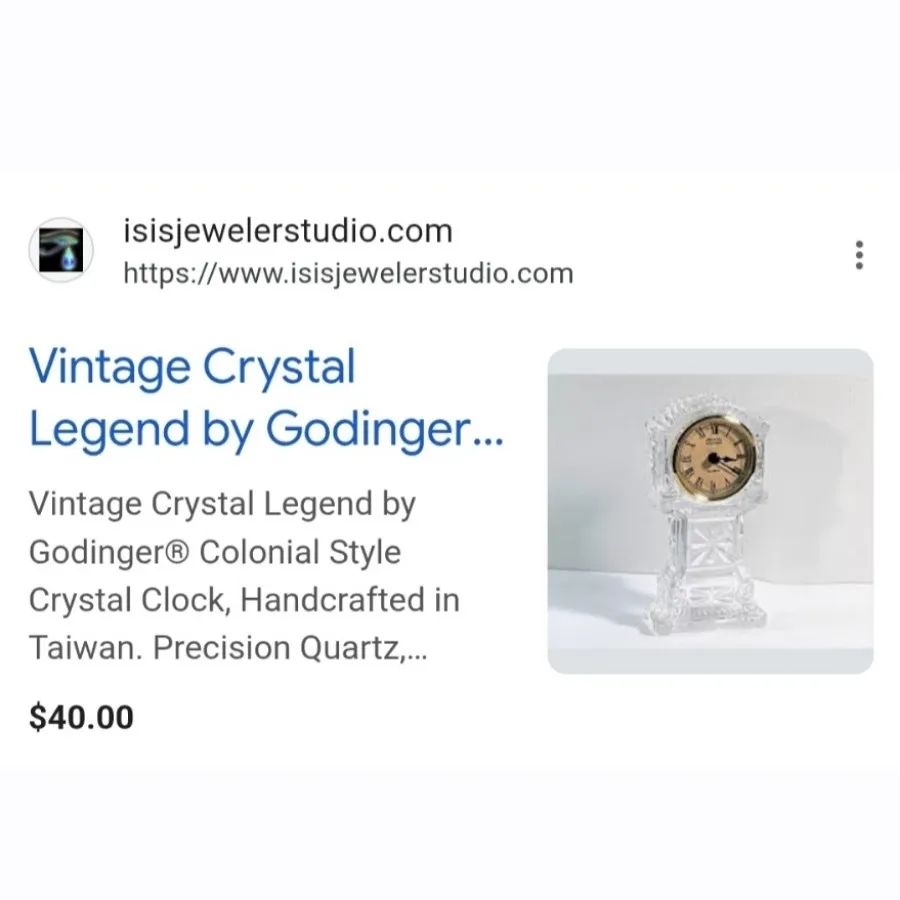The height and width of the screenshot is (900, 900).
Task: Click the gold clock face in thumbnail
Action: (714, 456)
